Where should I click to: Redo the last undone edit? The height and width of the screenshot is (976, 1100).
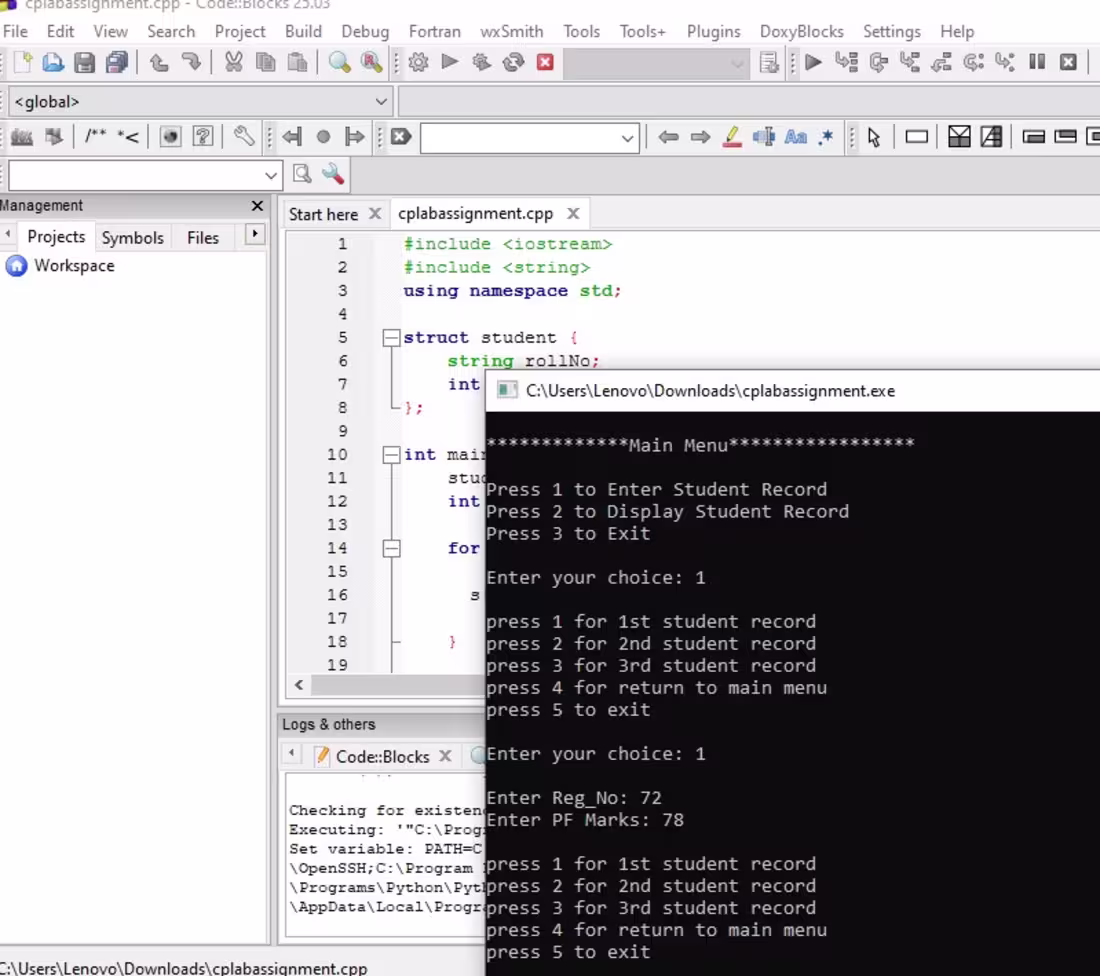(x=191, y=62)
